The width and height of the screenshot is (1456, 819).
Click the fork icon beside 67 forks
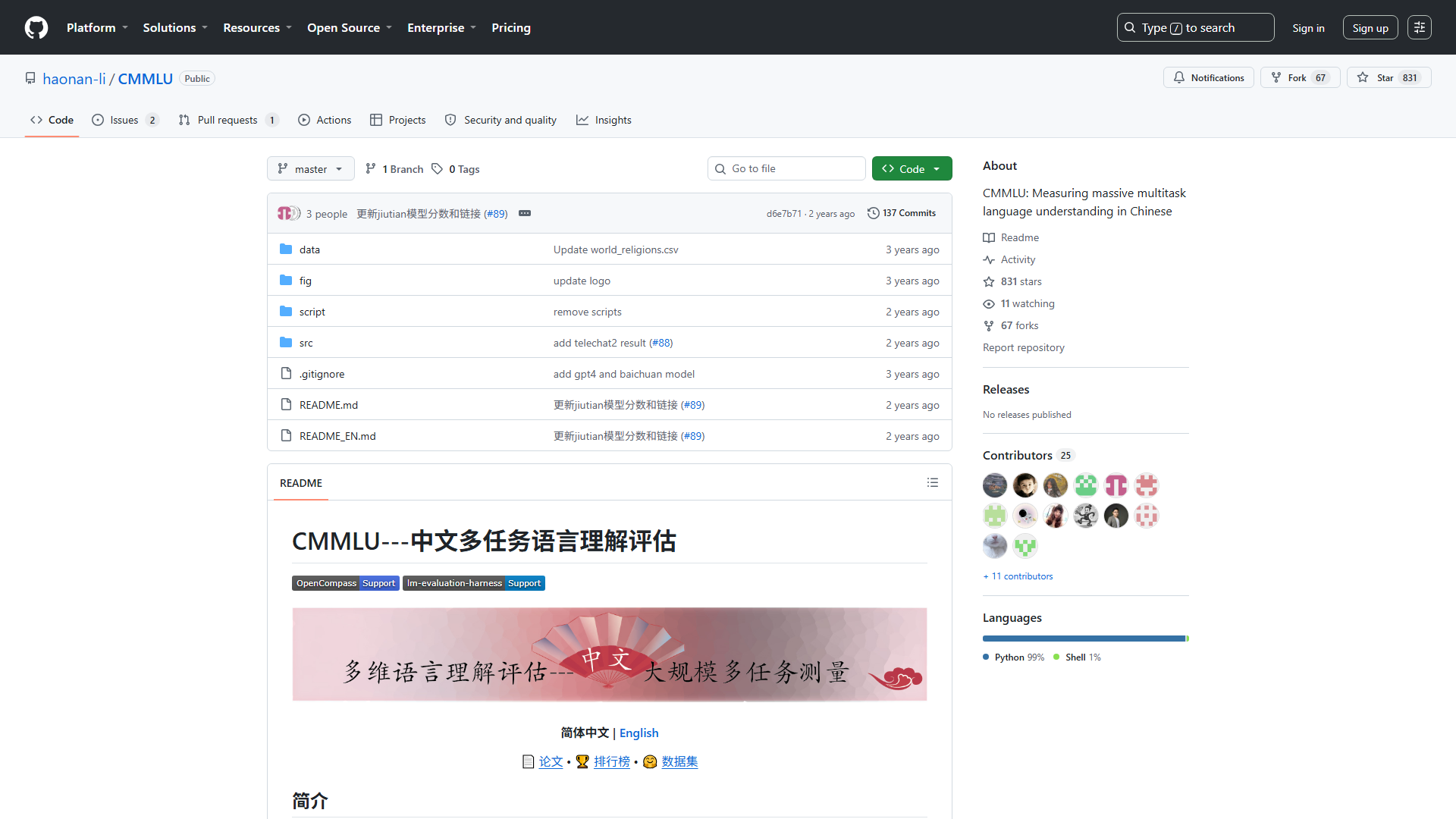989,325
